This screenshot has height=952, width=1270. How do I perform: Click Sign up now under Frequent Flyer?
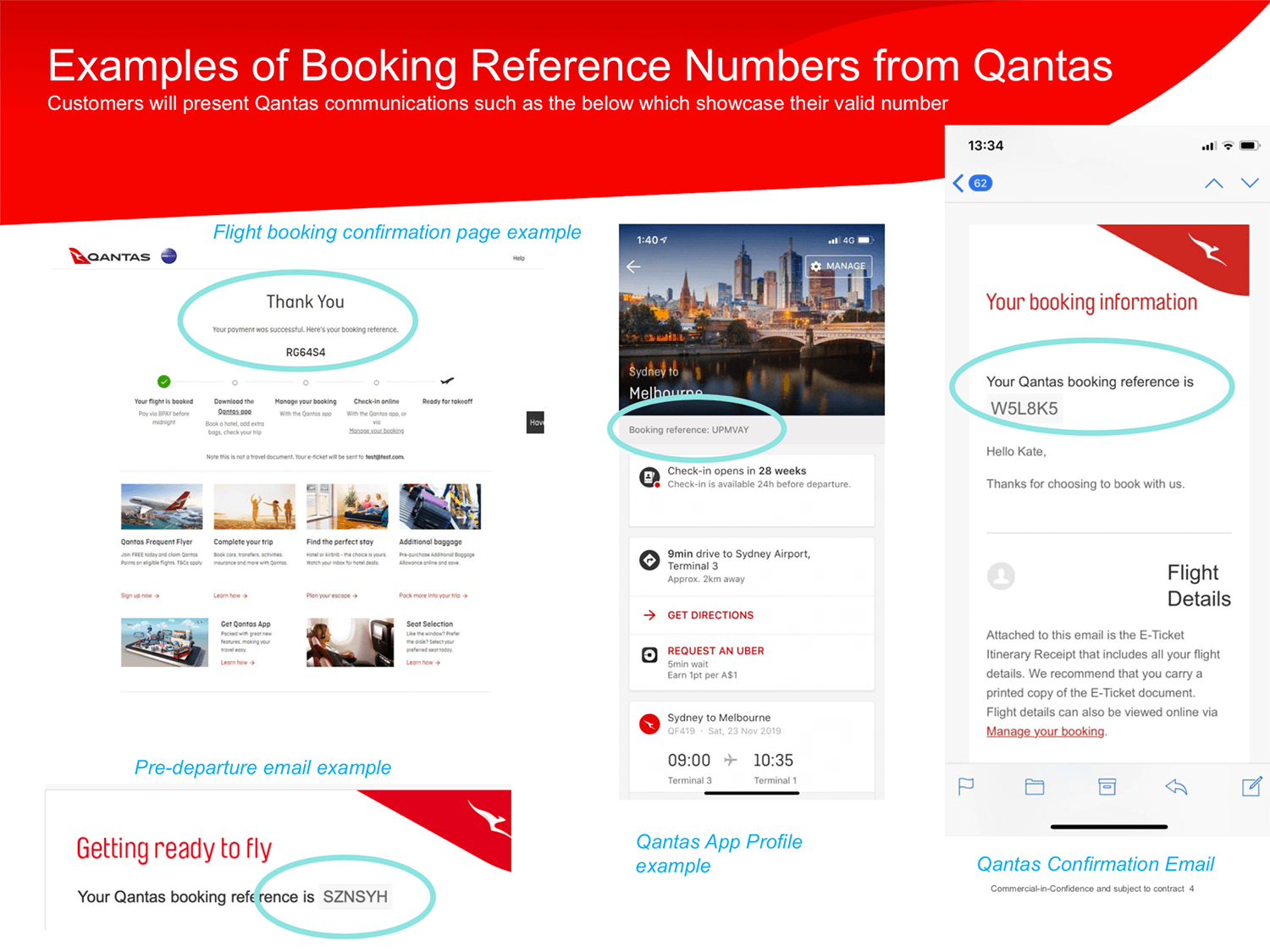coord(140,596)
